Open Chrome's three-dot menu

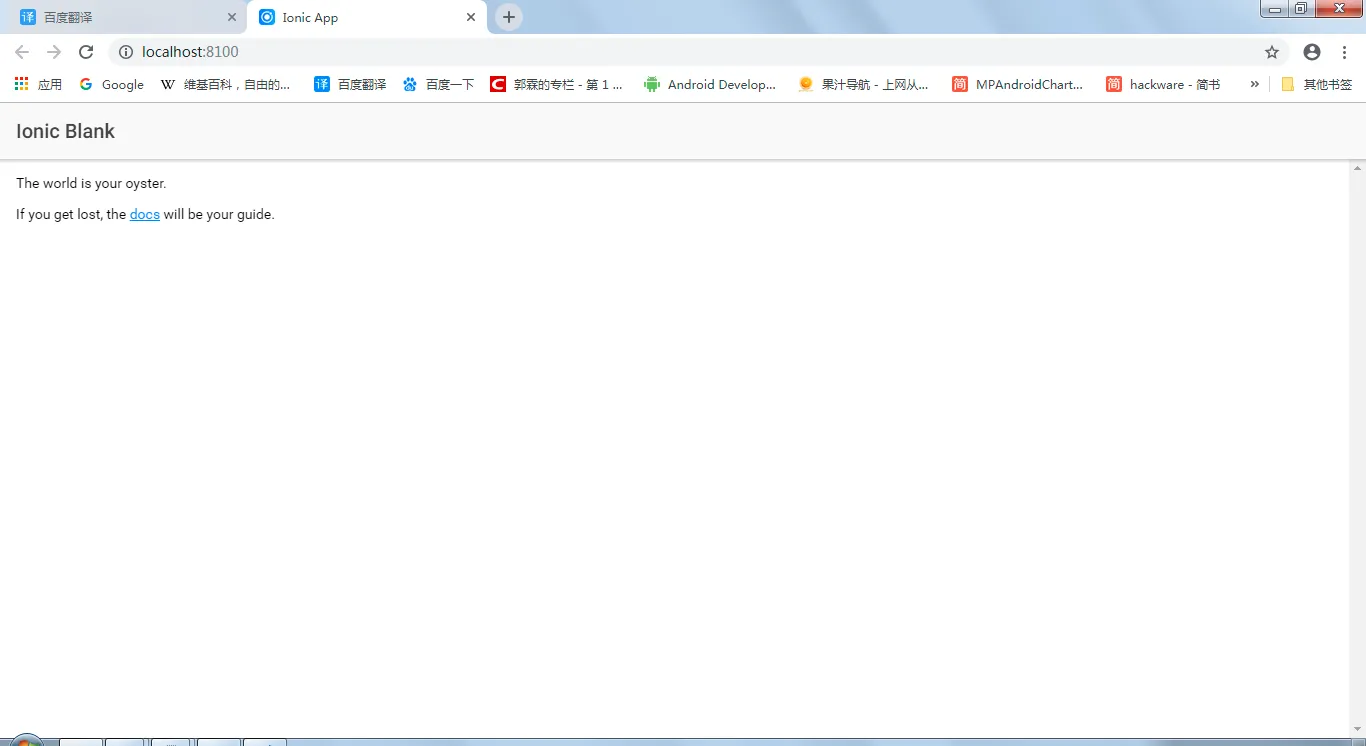[1345, 52]
